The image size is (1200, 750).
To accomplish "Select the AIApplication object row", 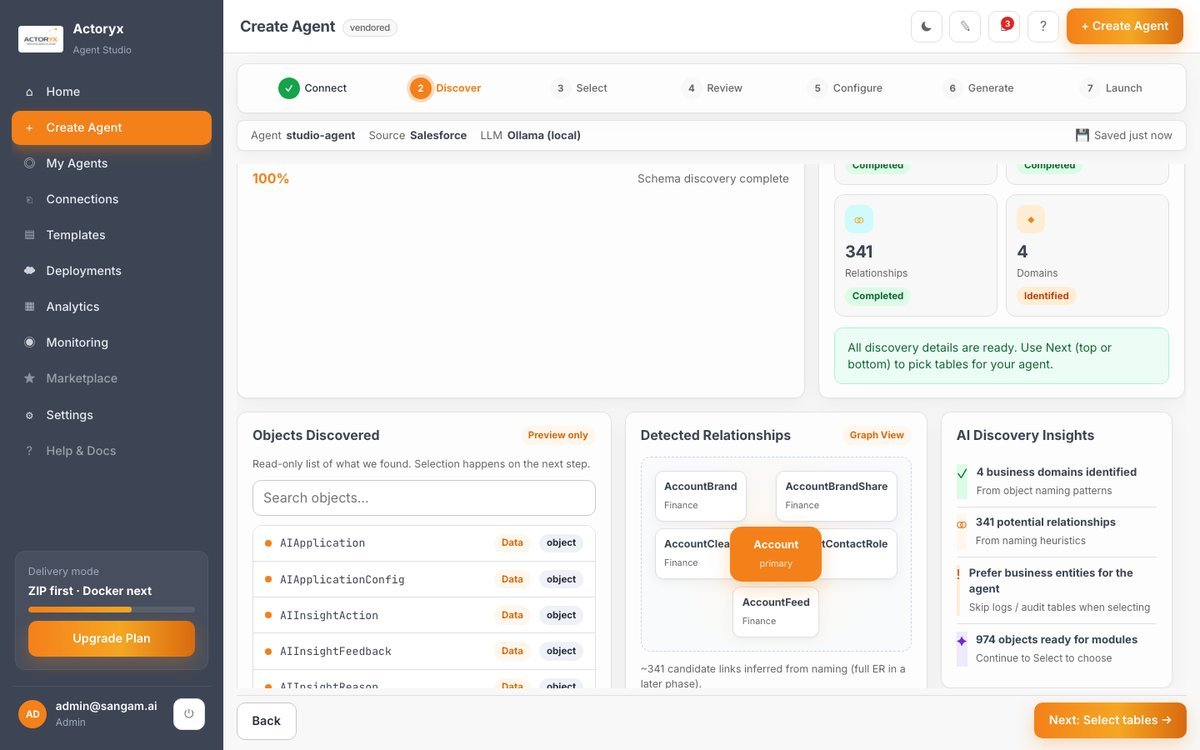I will tap(424, 543).
